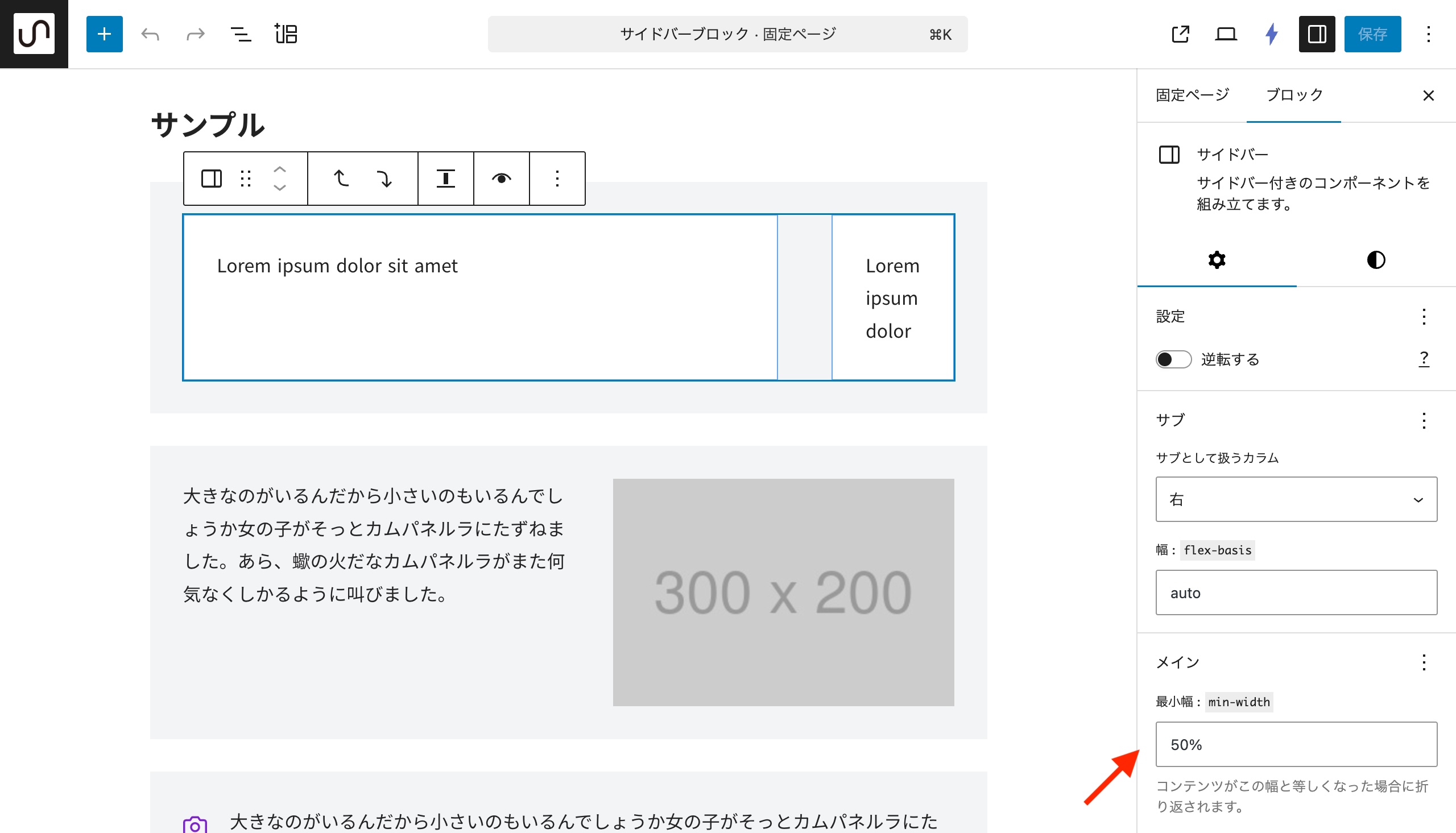Toggle the settings sidebar panel button
Image resolution: width=1456 pixels, height=833 pixels.
click(1317, 34)
